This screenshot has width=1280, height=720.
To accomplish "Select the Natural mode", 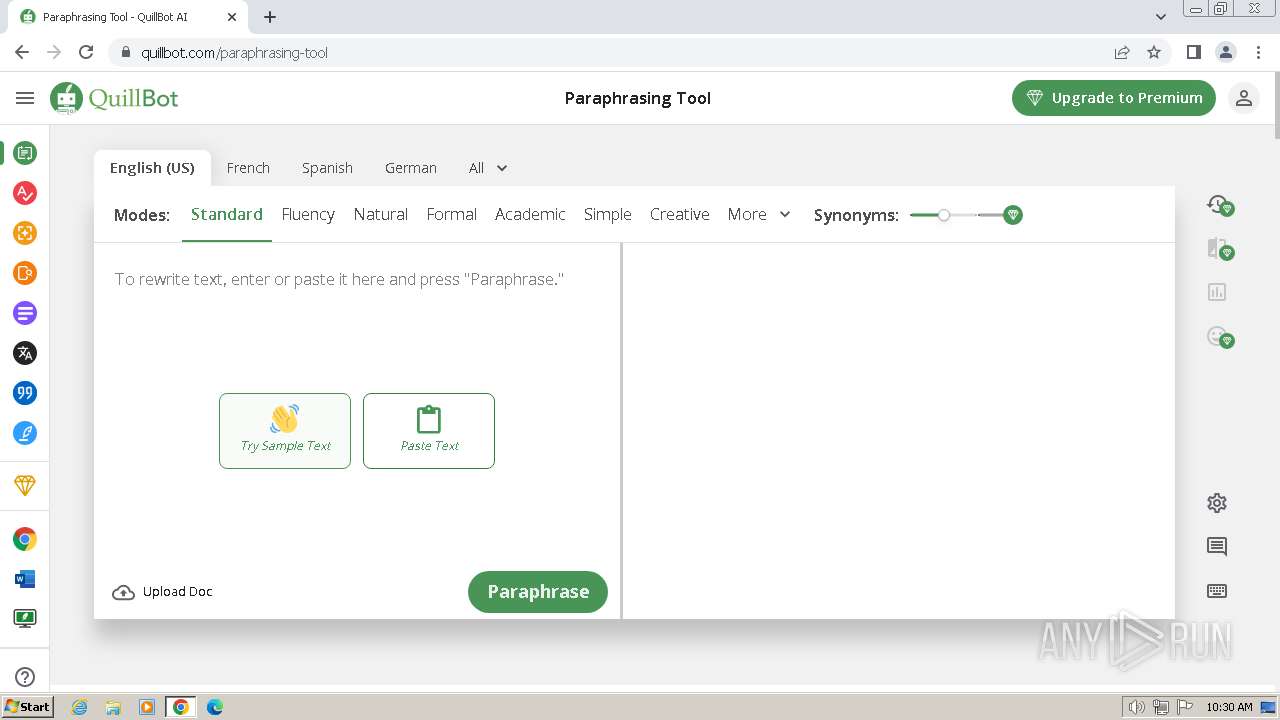I will tap(381, 214).
